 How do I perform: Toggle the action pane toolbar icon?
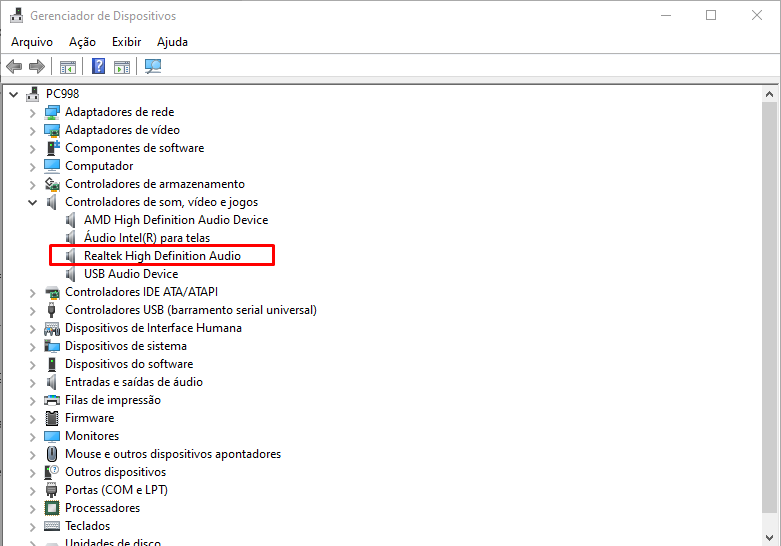click(x=122, y=66)
